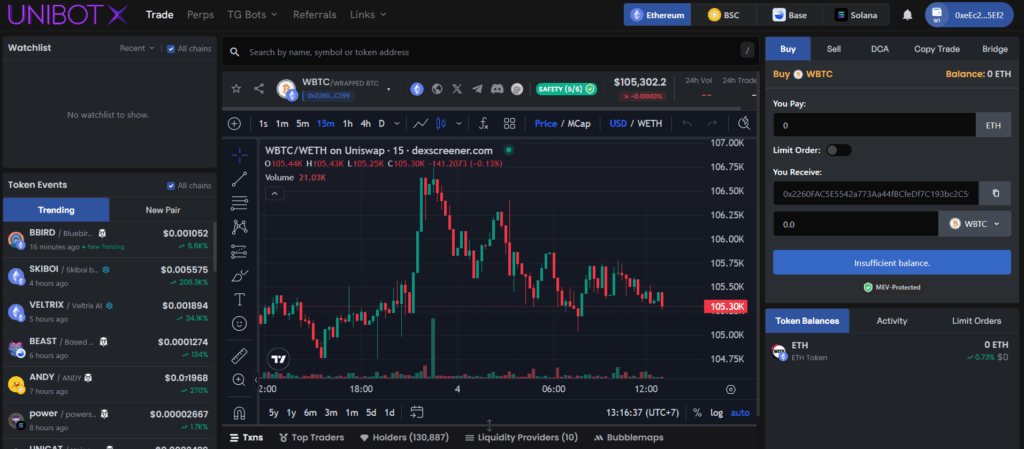Go to the Perps page
1024x449 pixels.
tap(200, 14)
